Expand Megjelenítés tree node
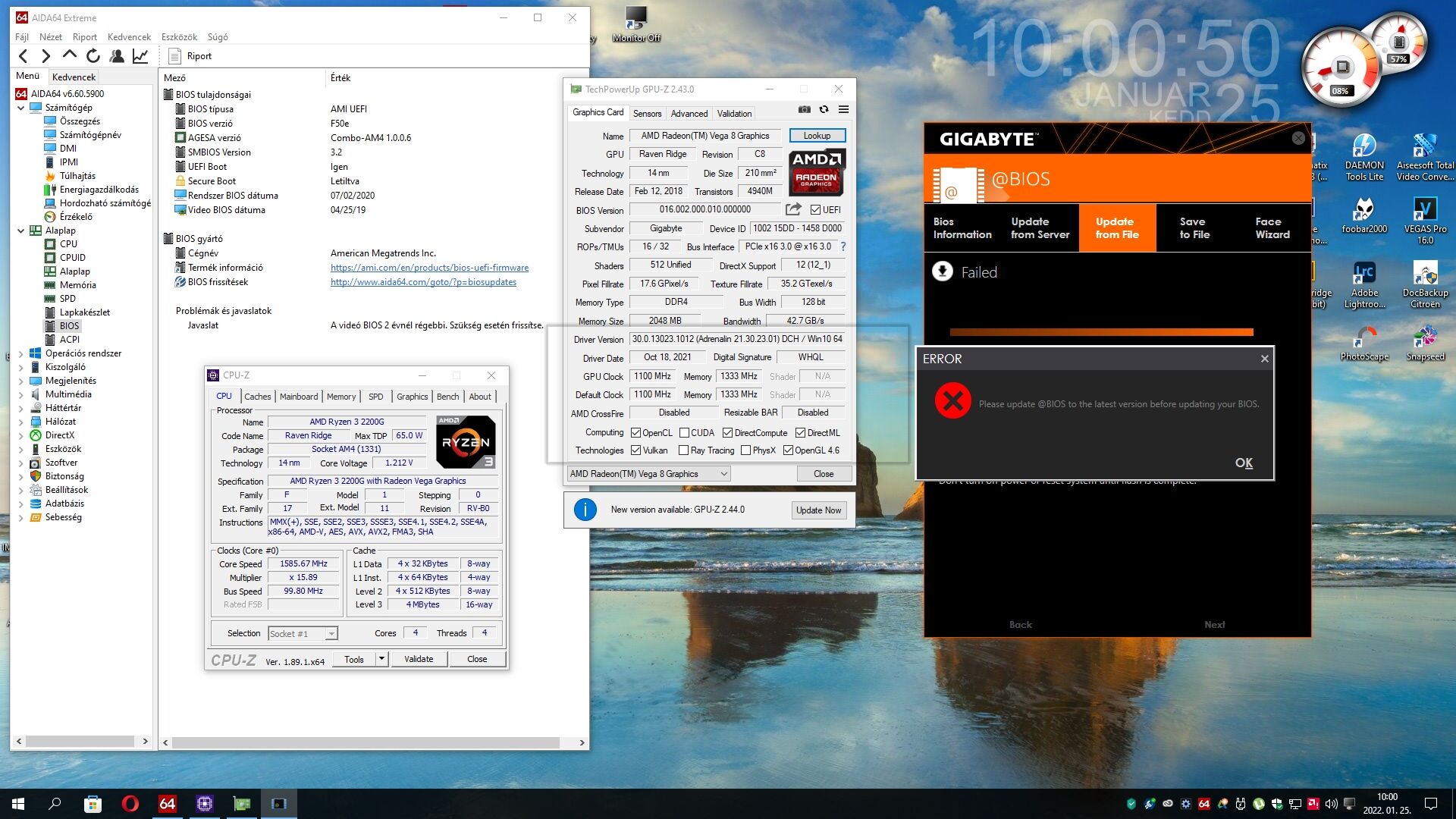Viewport: 1456px width, 819px height. click(20, 381)
